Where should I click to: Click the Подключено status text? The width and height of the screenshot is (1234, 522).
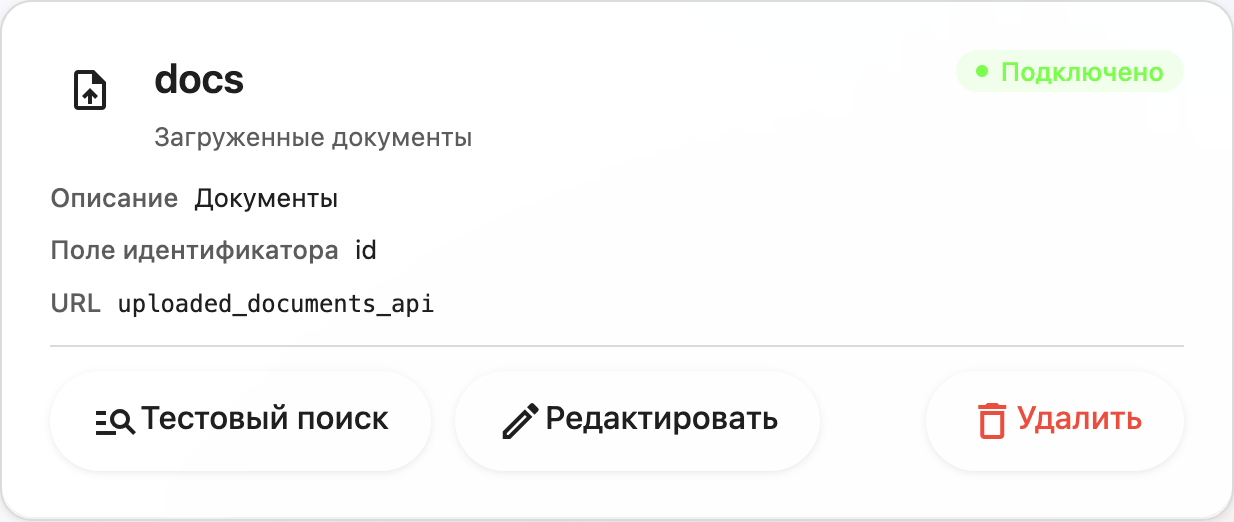click(1082, 72)
